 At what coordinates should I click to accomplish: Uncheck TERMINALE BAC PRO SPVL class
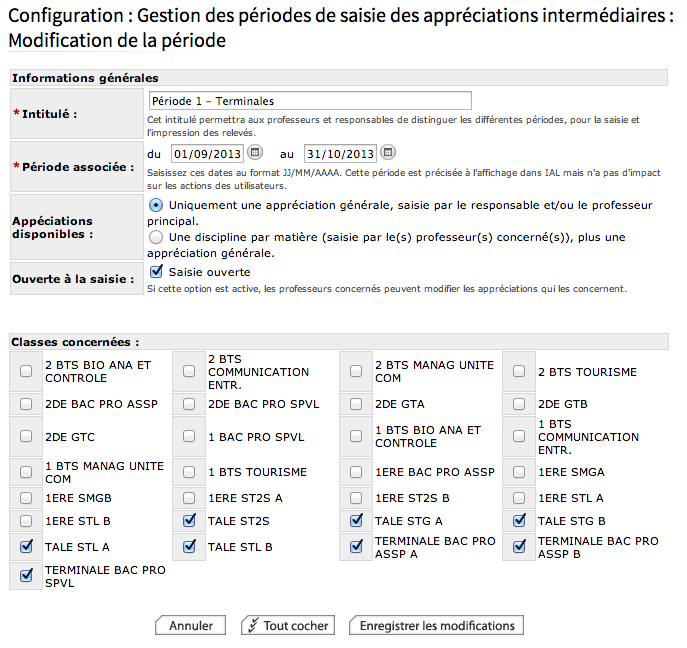click(x=26, y=576)
